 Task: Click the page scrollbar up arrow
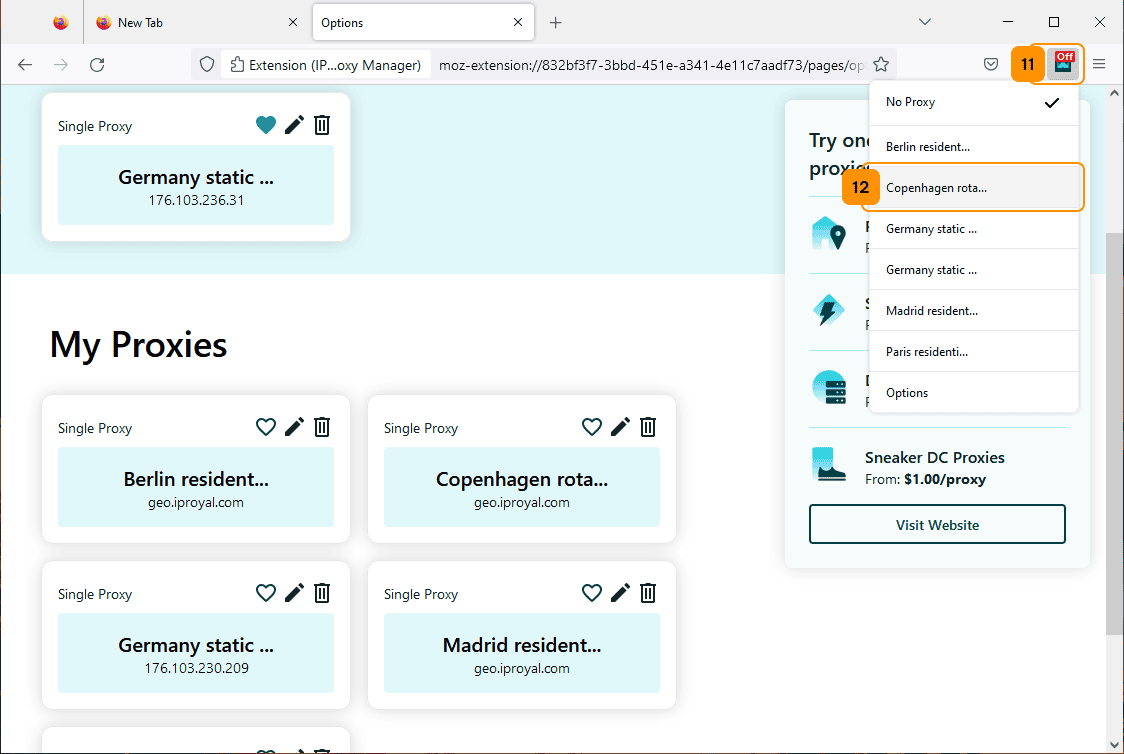(1115, 92)
